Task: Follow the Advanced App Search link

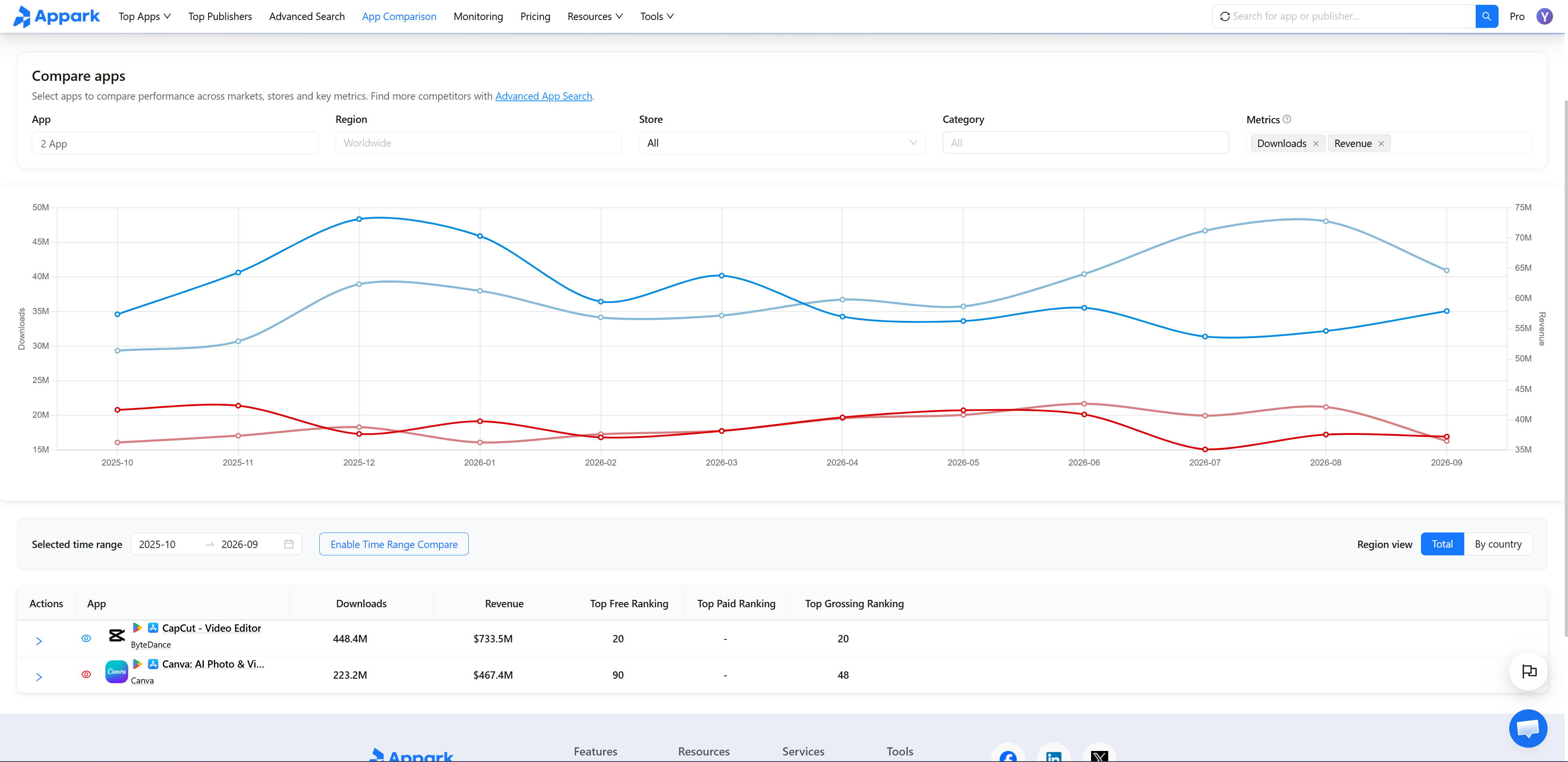Action: (543, 96)
